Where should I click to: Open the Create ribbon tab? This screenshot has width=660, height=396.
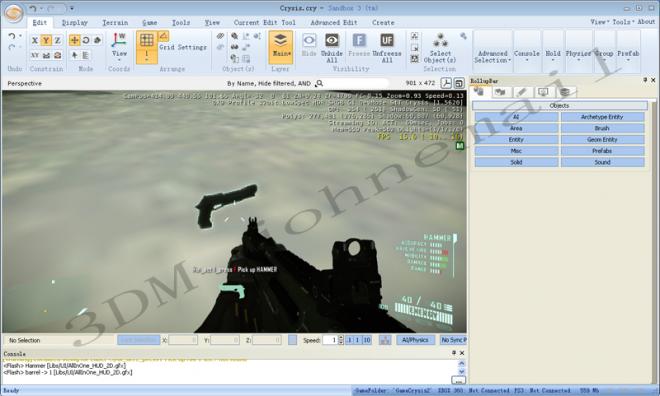(383, 23)
